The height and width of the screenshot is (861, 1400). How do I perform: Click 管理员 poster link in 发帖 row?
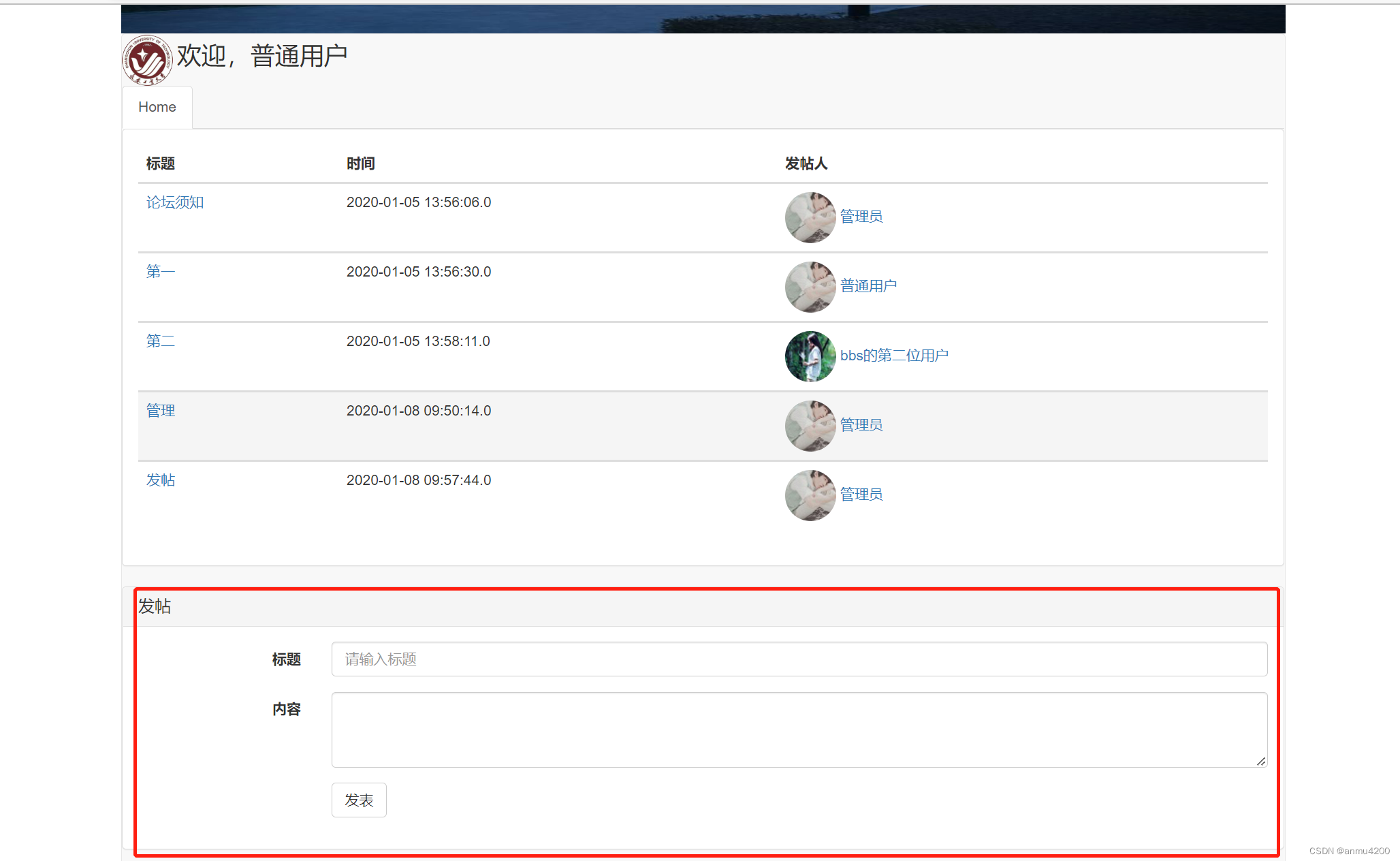coord(861,495)
